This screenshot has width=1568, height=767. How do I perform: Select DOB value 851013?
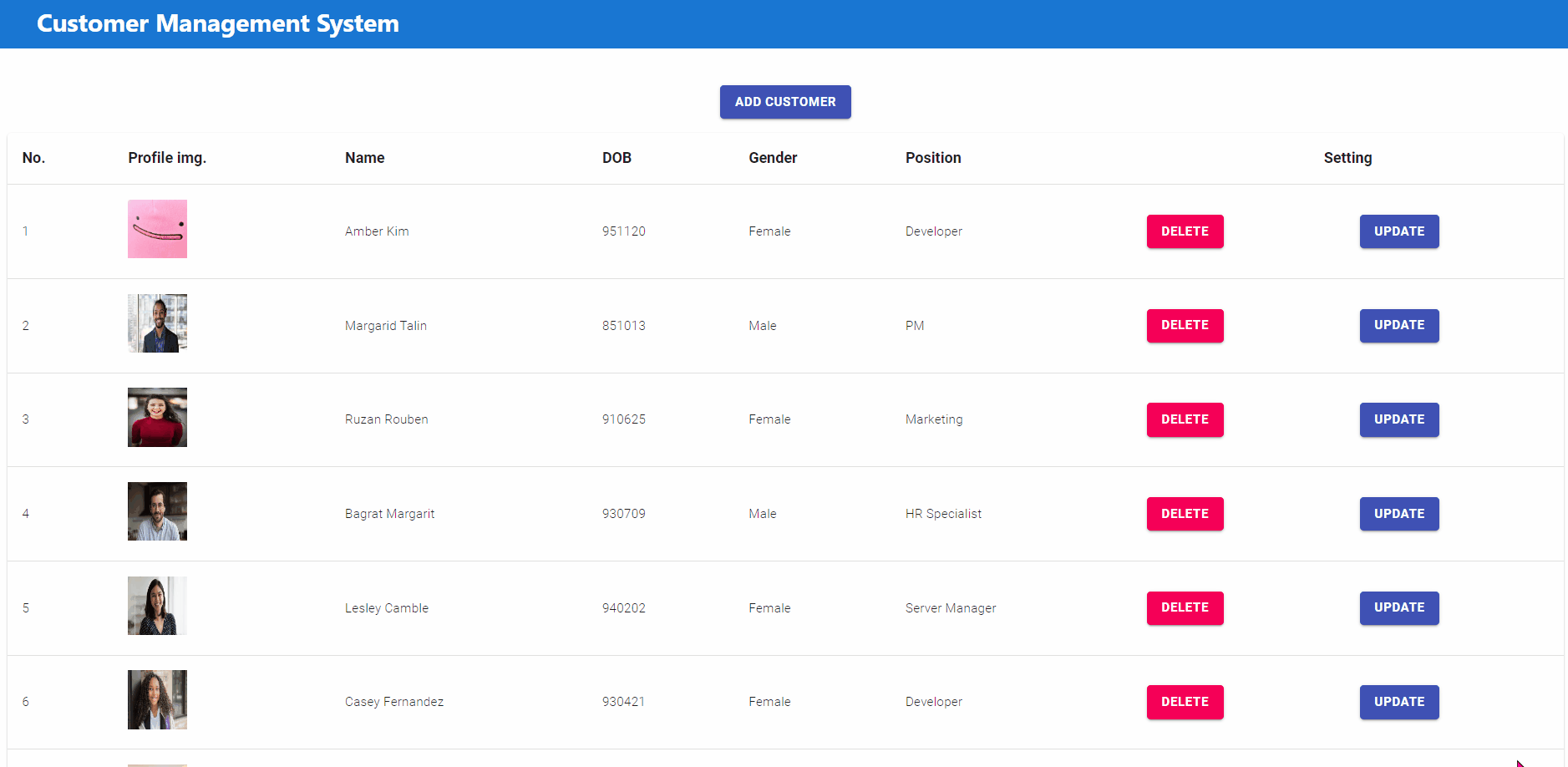(x=624, y=326)
